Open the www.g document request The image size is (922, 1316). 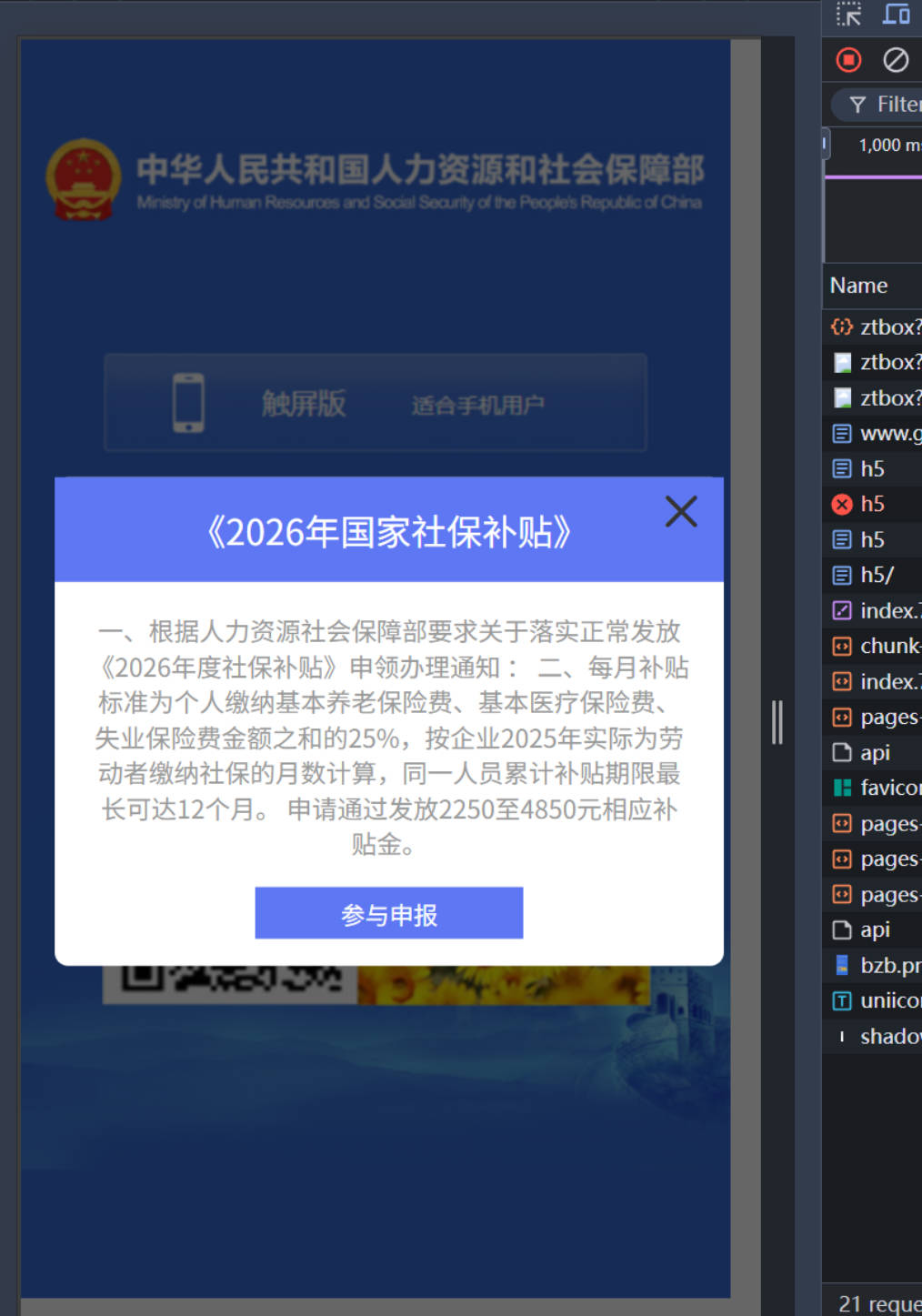point(888,433)
